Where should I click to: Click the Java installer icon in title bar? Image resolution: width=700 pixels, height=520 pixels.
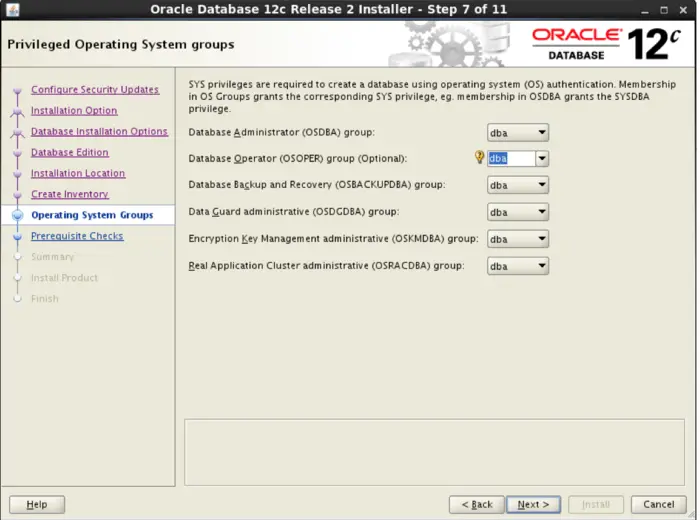13,9
